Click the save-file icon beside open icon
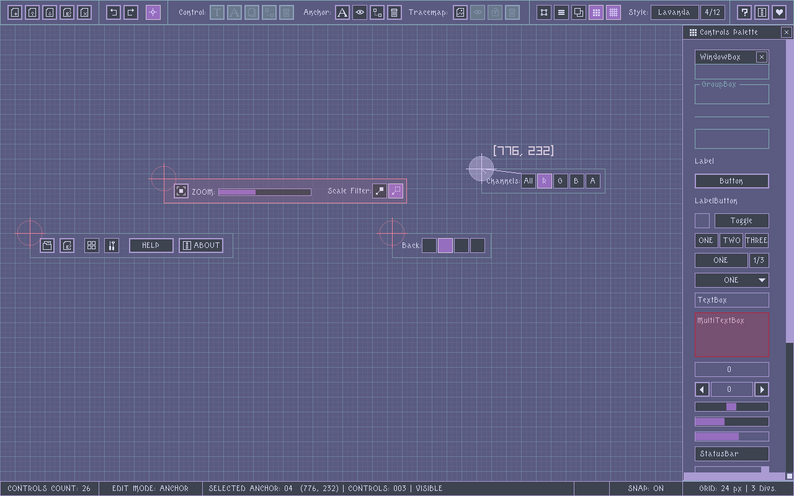 (x=67, y=245)
